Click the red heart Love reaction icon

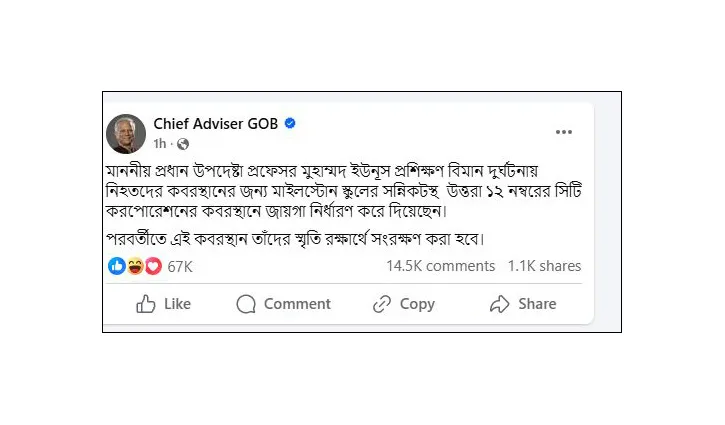(x=154, y=266)
